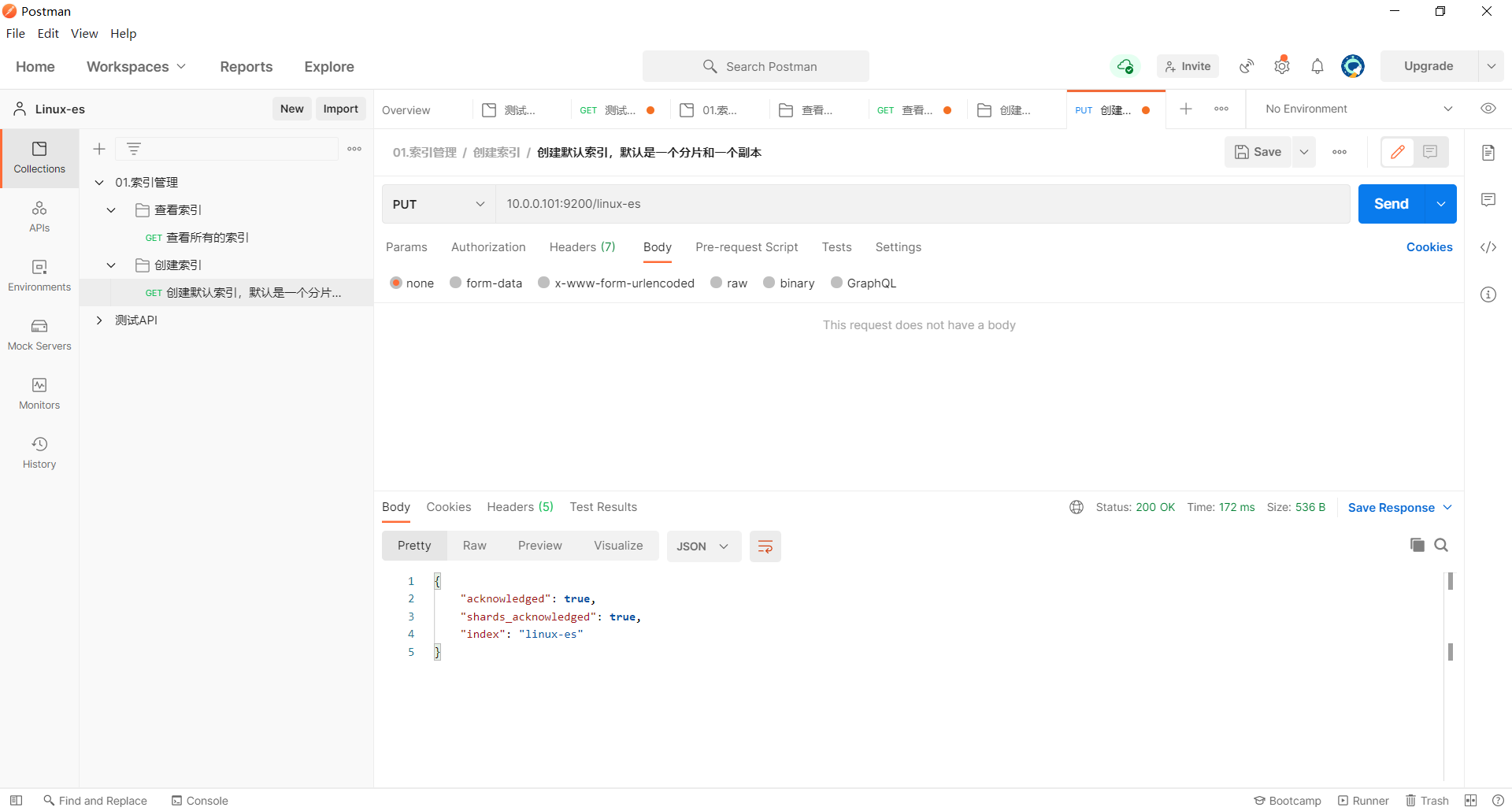Open the APIs sidebar panel
Screen dimensions: 1512x811
pyautogui.click(x=39, y=217)
